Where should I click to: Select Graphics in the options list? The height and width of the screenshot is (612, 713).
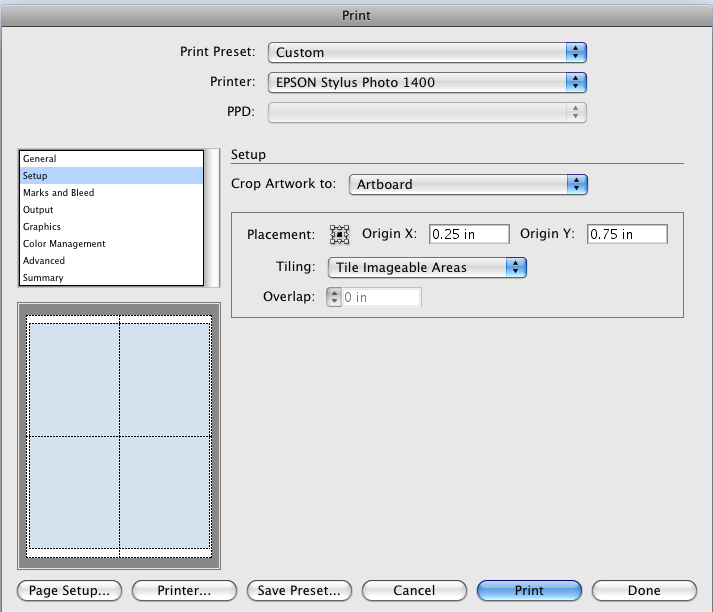pyautogui.click(x=111, y=226)
